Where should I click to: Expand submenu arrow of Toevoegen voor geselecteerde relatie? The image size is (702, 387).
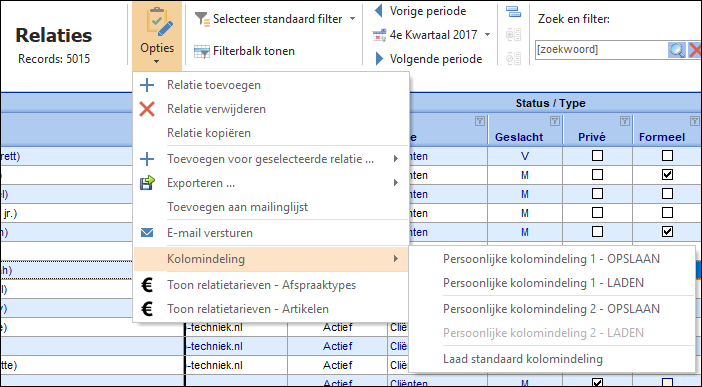tap(396, 159)
